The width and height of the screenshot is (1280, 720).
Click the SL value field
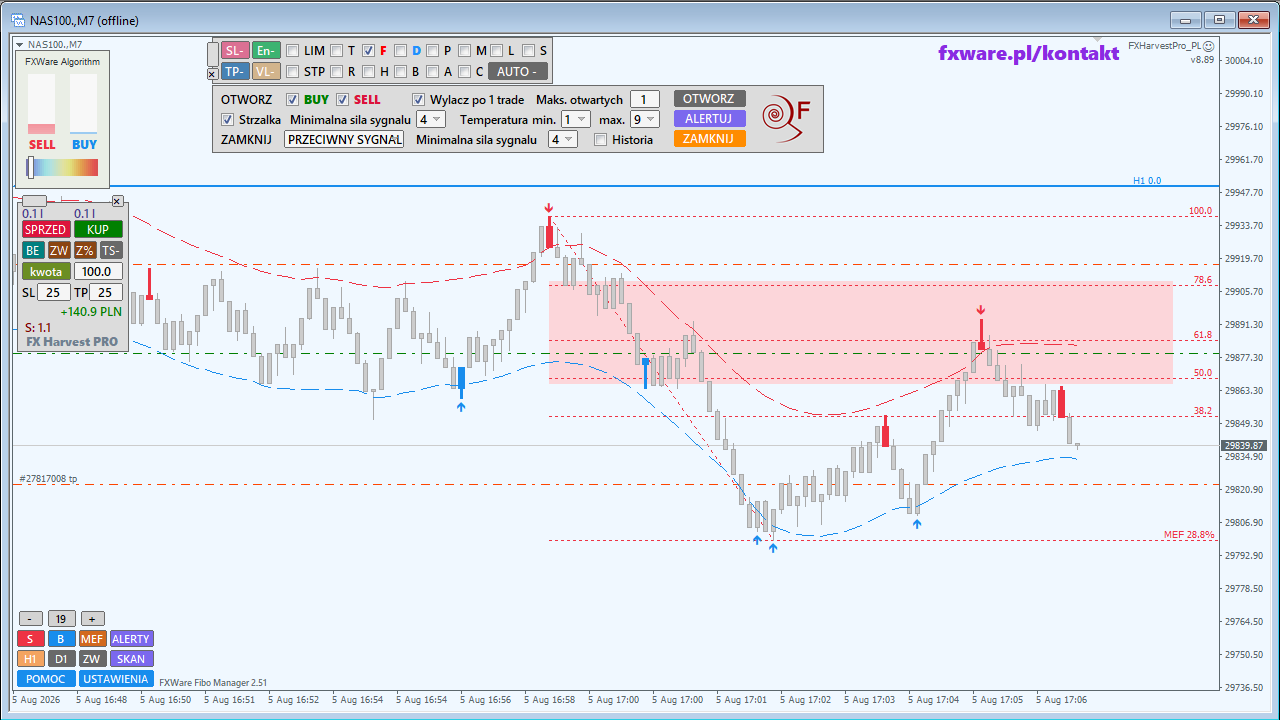coord(54,292)
